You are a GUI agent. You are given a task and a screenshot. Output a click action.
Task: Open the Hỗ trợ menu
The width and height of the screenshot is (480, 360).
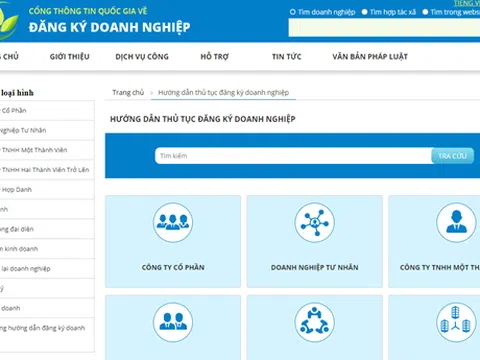214,57
